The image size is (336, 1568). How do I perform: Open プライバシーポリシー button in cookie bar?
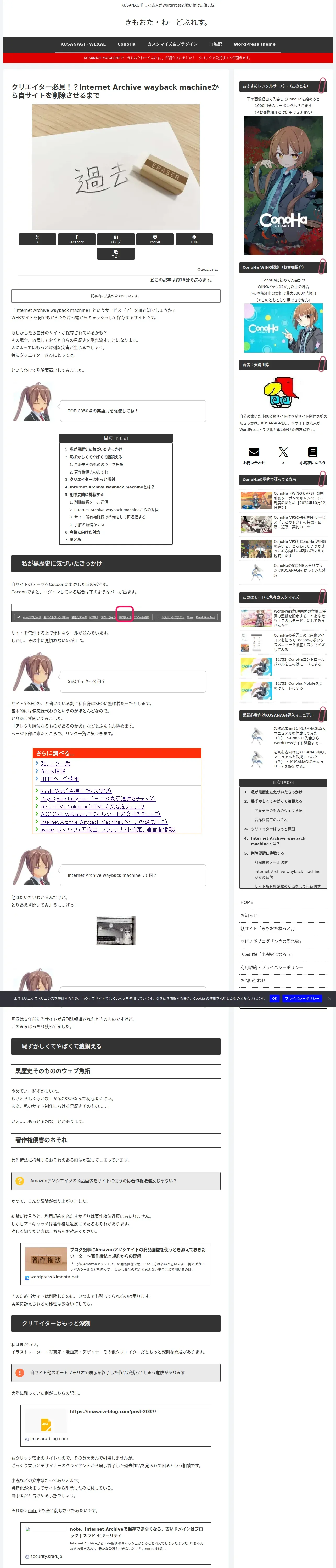[x=302, y=998]
